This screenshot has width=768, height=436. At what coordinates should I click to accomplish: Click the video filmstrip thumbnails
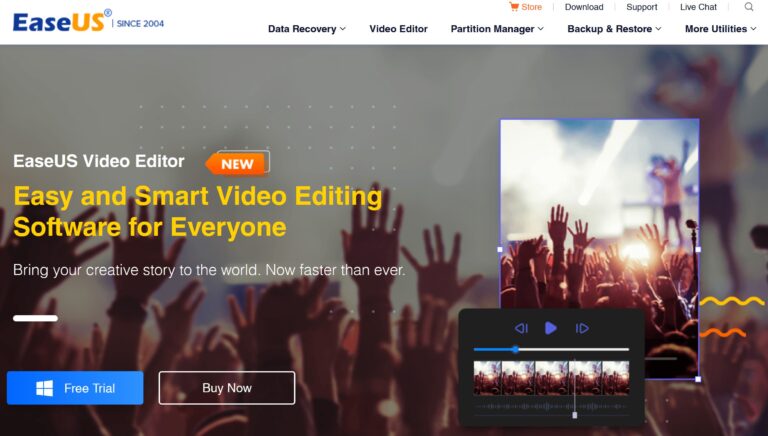point(551,378)
